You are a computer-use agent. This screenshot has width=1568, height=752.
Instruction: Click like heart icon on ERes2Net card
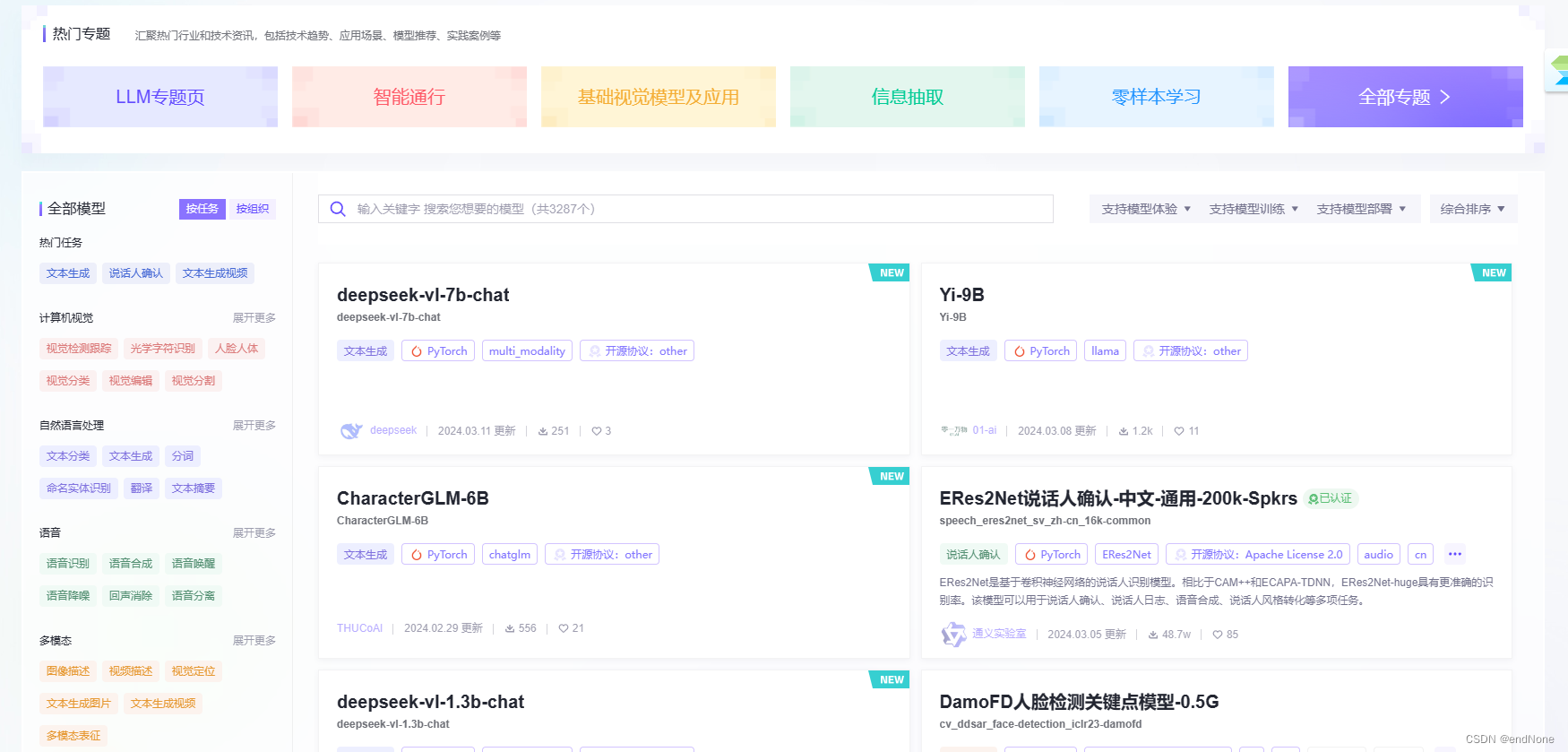(x=1218, y=635)
